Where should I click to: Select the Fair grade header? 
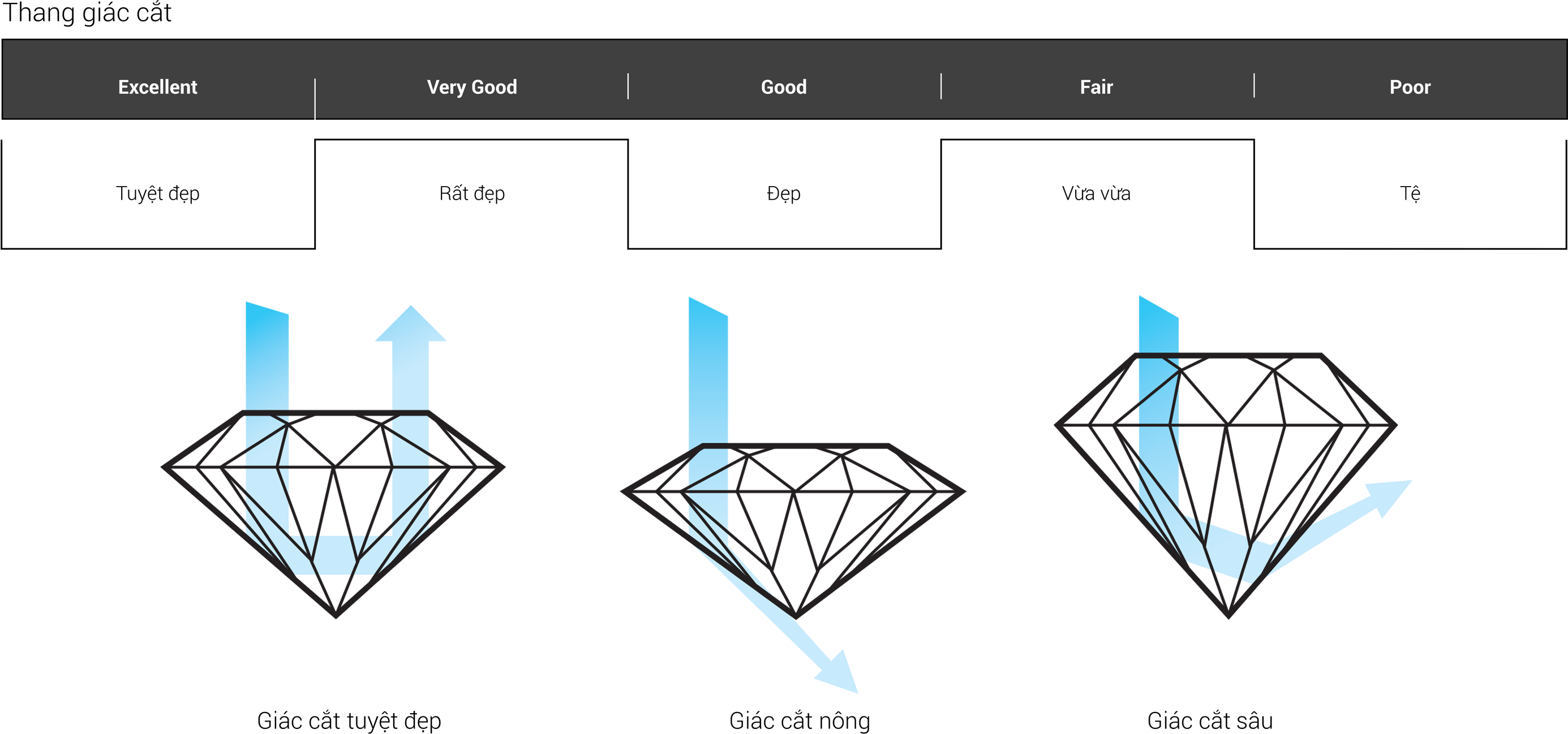click(x=1097, y=87)
